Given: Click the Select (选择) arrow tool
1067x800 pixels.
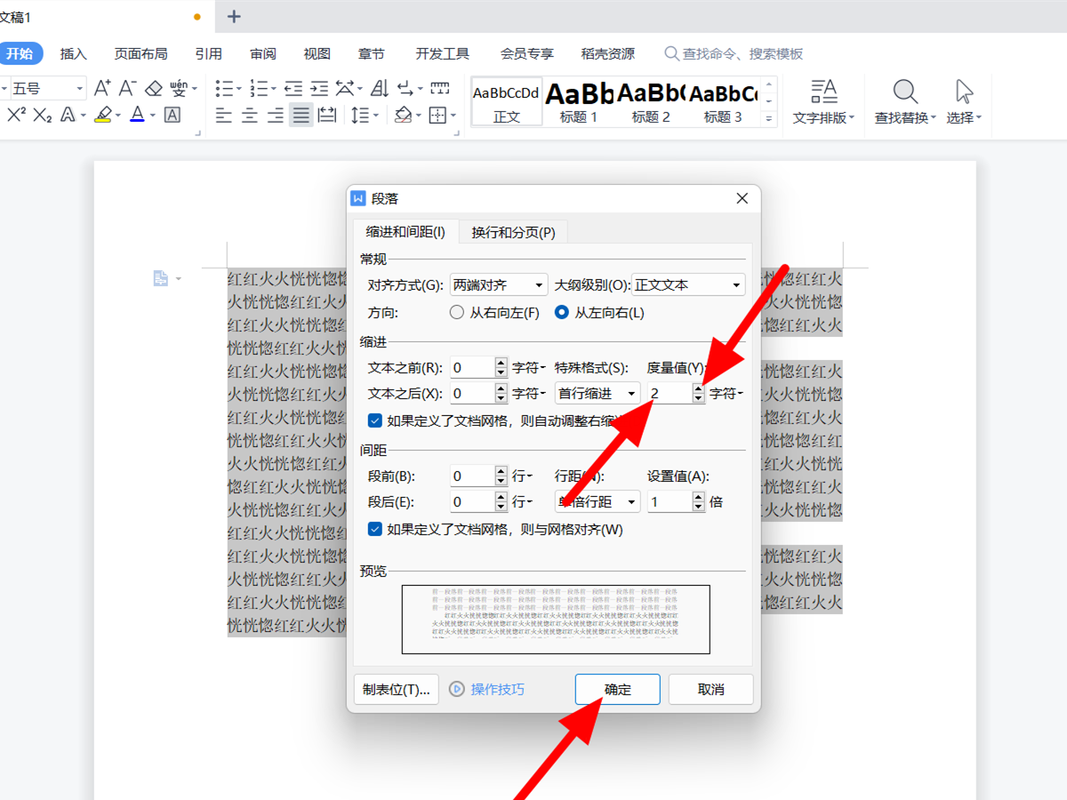Looking at the screenshot, I should click(964, 102).
